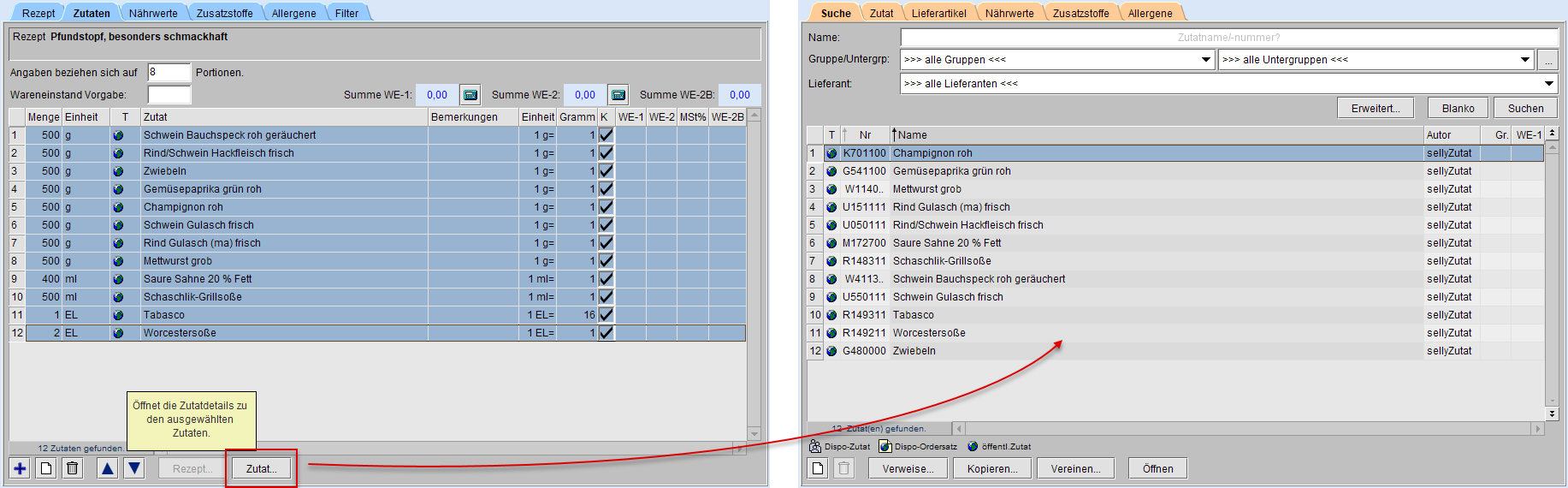Viewport: 1568px width, 488px height.
Task: Create blank ingredient row in recipe panel
Action: tap(46, 468)
